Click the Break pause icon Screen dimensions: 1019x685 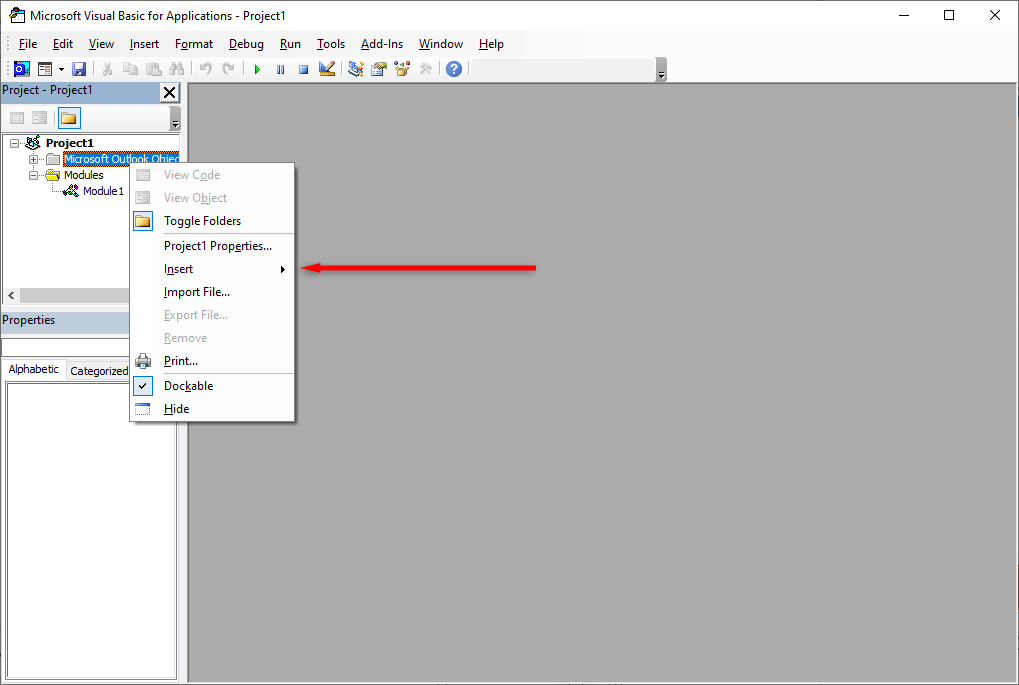pyautogui.click(x=280, y=69)
